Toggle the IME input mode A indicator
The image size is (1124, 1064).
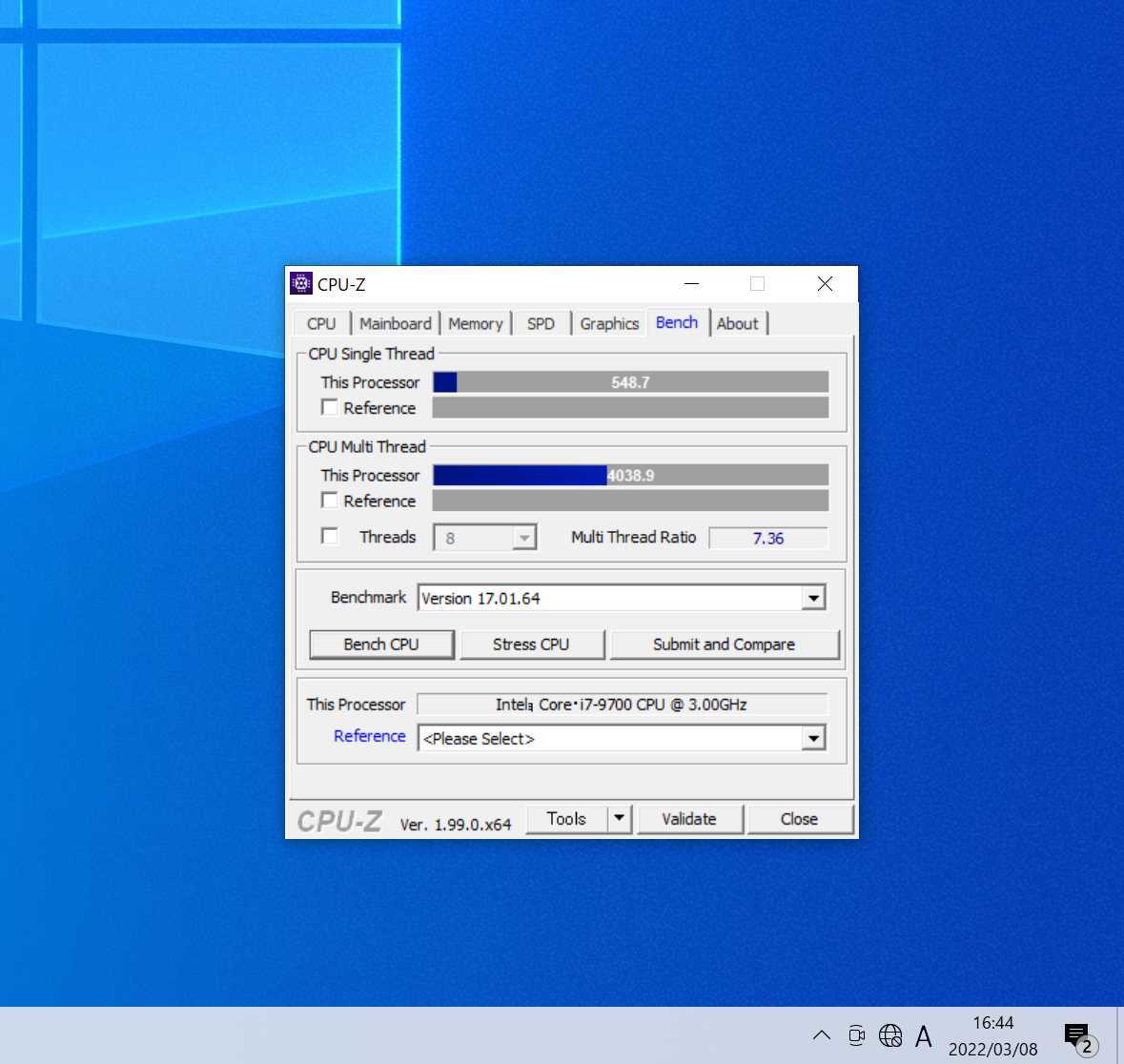(924, 1035)
